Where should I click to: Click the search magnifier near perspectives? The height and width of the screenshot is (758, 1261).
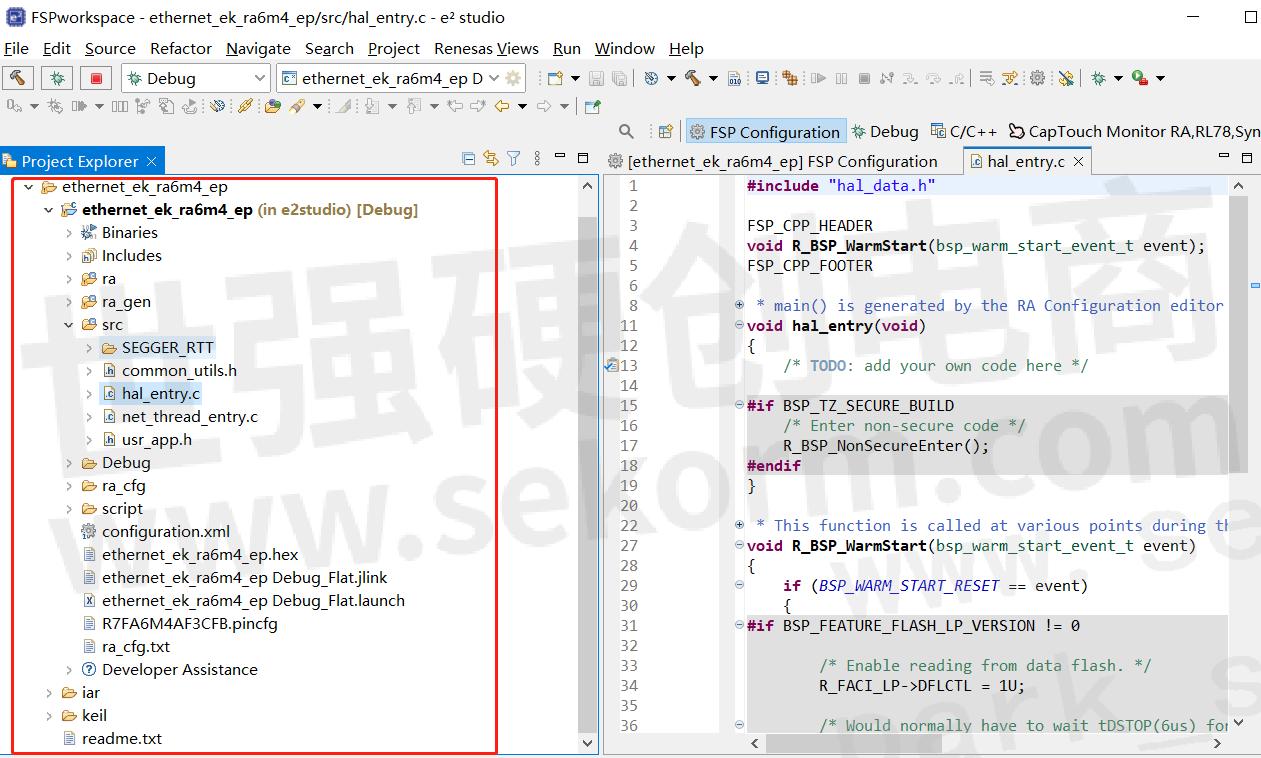click(626, 132)
